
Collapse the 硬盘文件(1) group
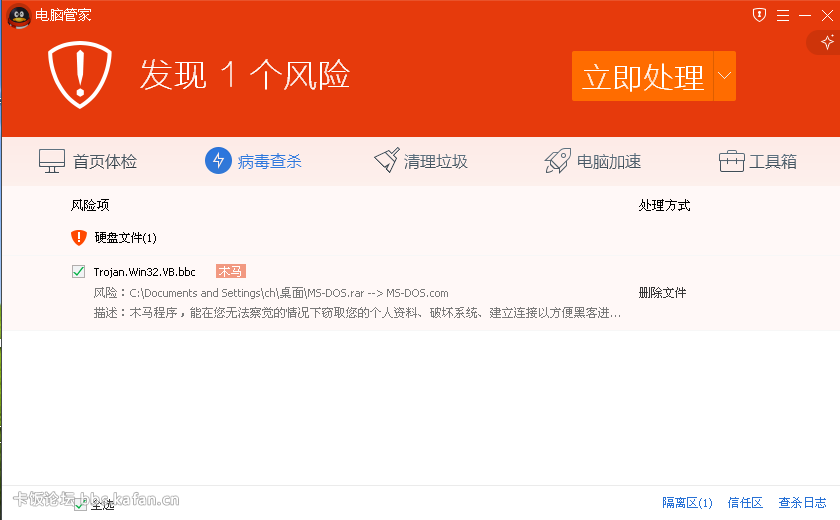tap(79, 238)
